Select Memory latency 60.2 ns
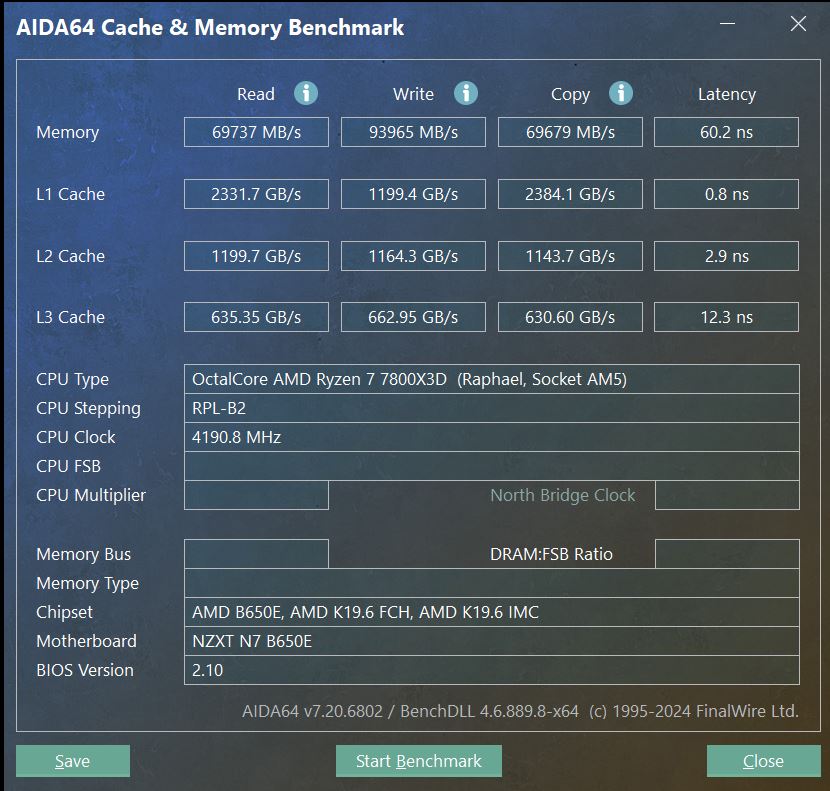Screen dimensions: 830x791 [726, 132]
